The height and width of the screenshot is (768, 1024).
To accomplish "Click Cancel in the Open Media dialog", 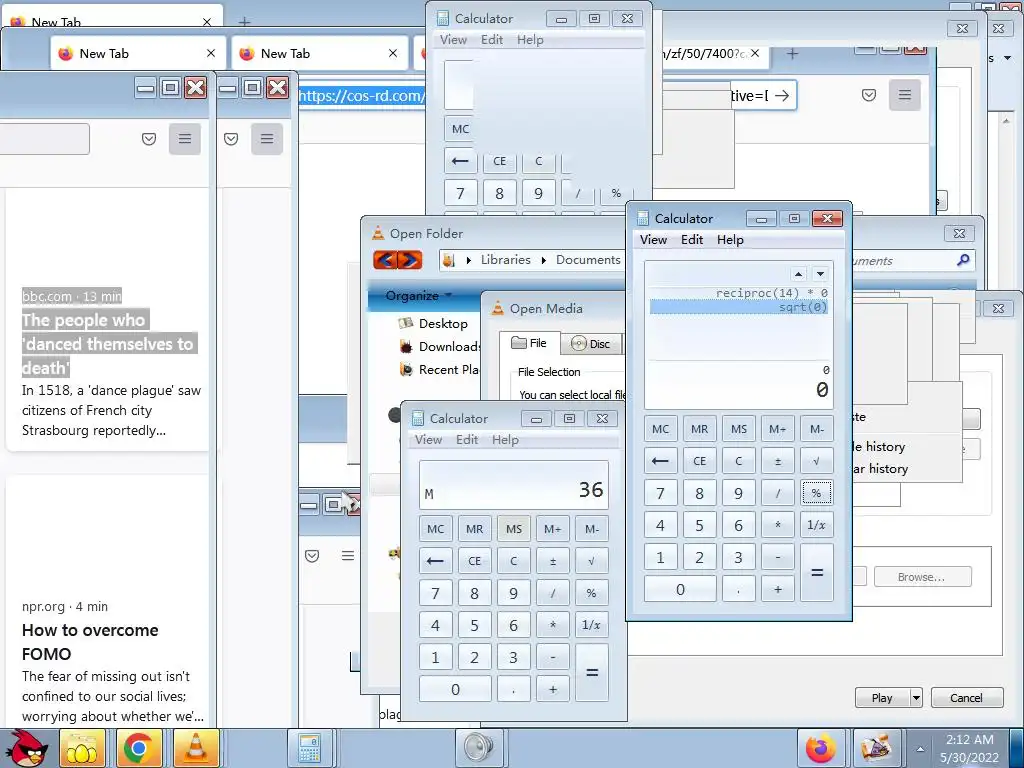I will 966,698.
